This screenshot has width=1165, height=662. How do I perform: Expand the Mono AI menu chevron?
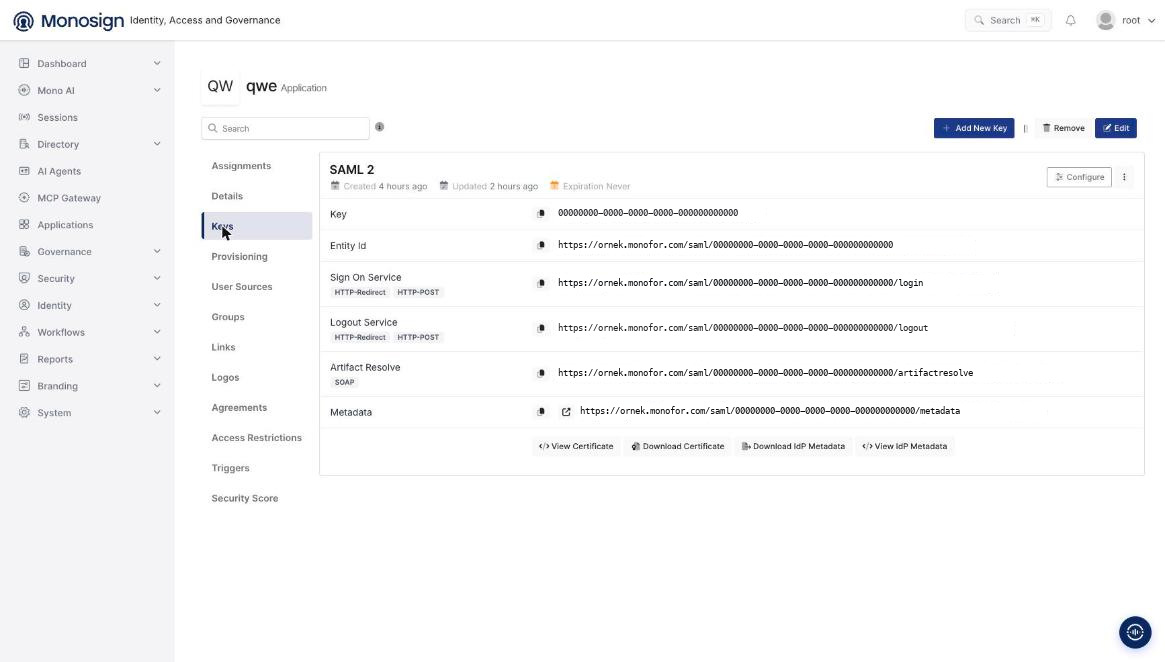157,91
